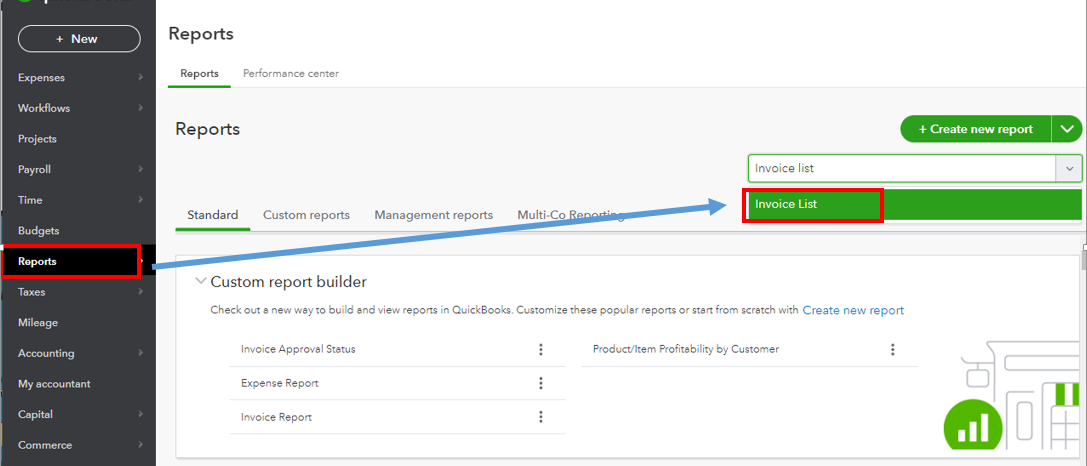Screen dimensions: 1087x466
Task: Open the report search dropdown arrow
Action: [x=1069, y=169]
